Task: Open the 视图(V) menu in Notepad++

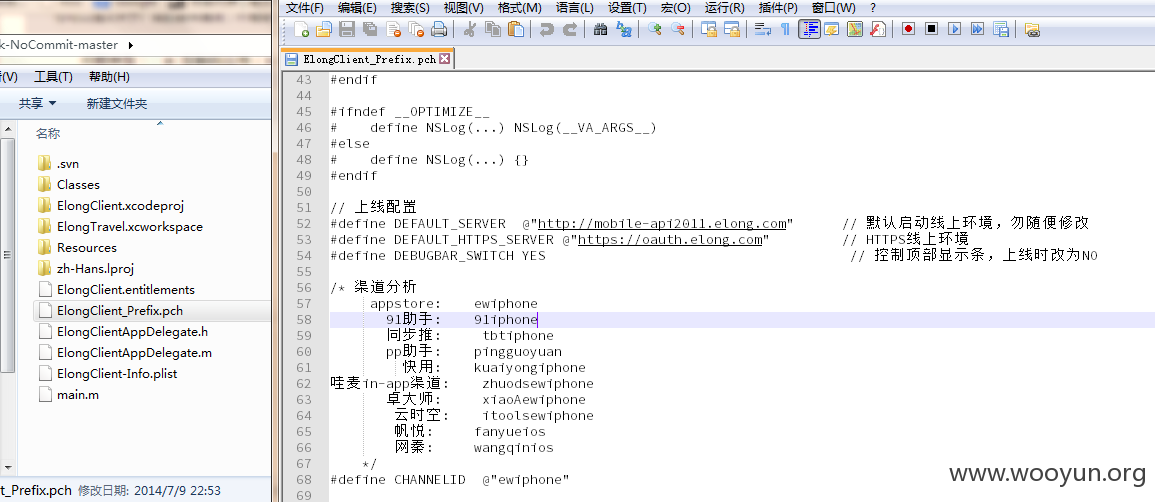Action: click(463, 7)
